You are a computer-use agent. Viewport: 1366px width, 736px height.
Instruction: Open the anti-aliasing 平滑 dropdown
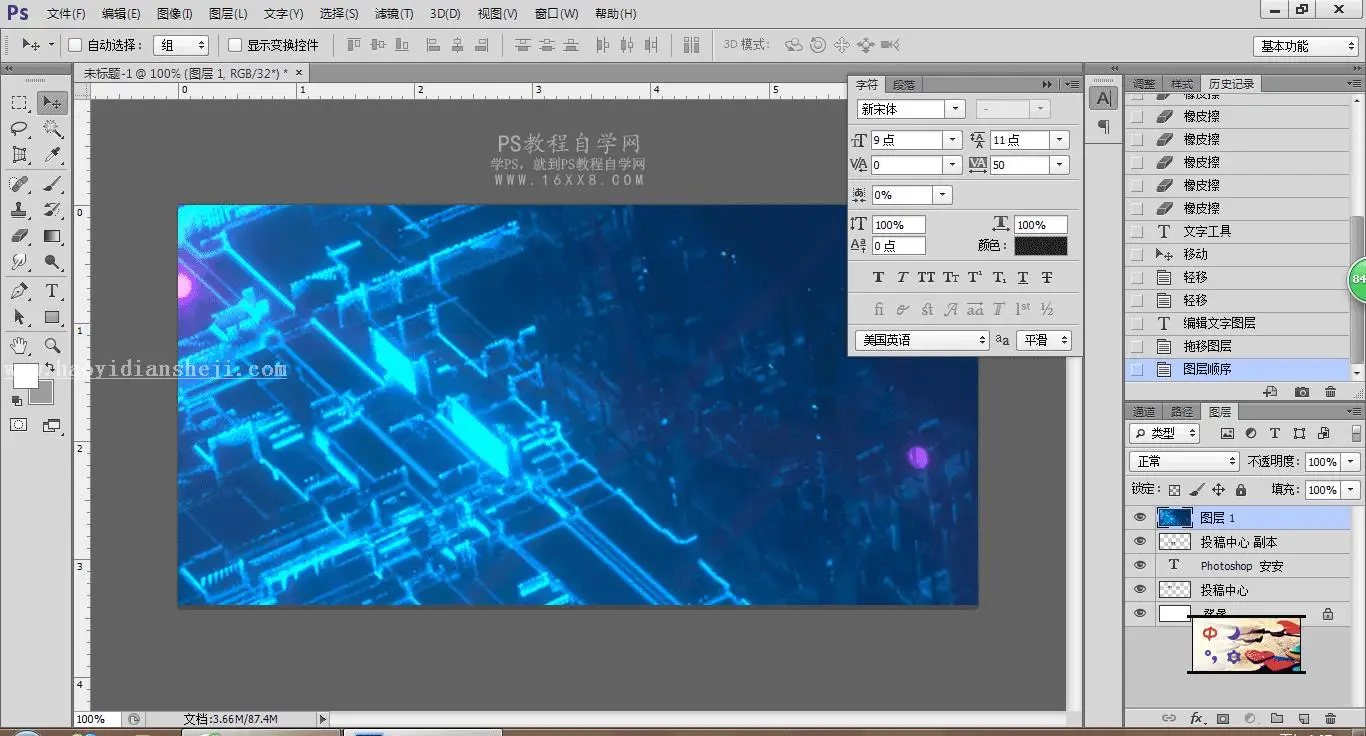coord(1044,340)
